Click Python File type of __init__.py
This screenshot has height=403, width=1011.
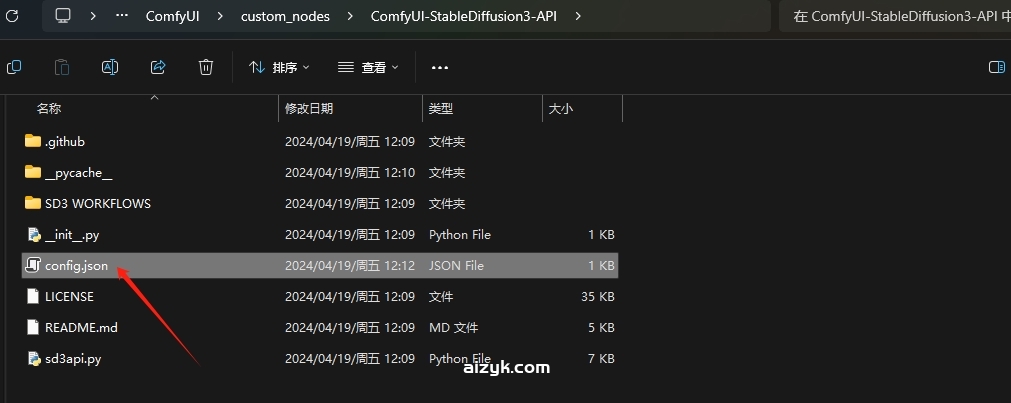(460, 235)
